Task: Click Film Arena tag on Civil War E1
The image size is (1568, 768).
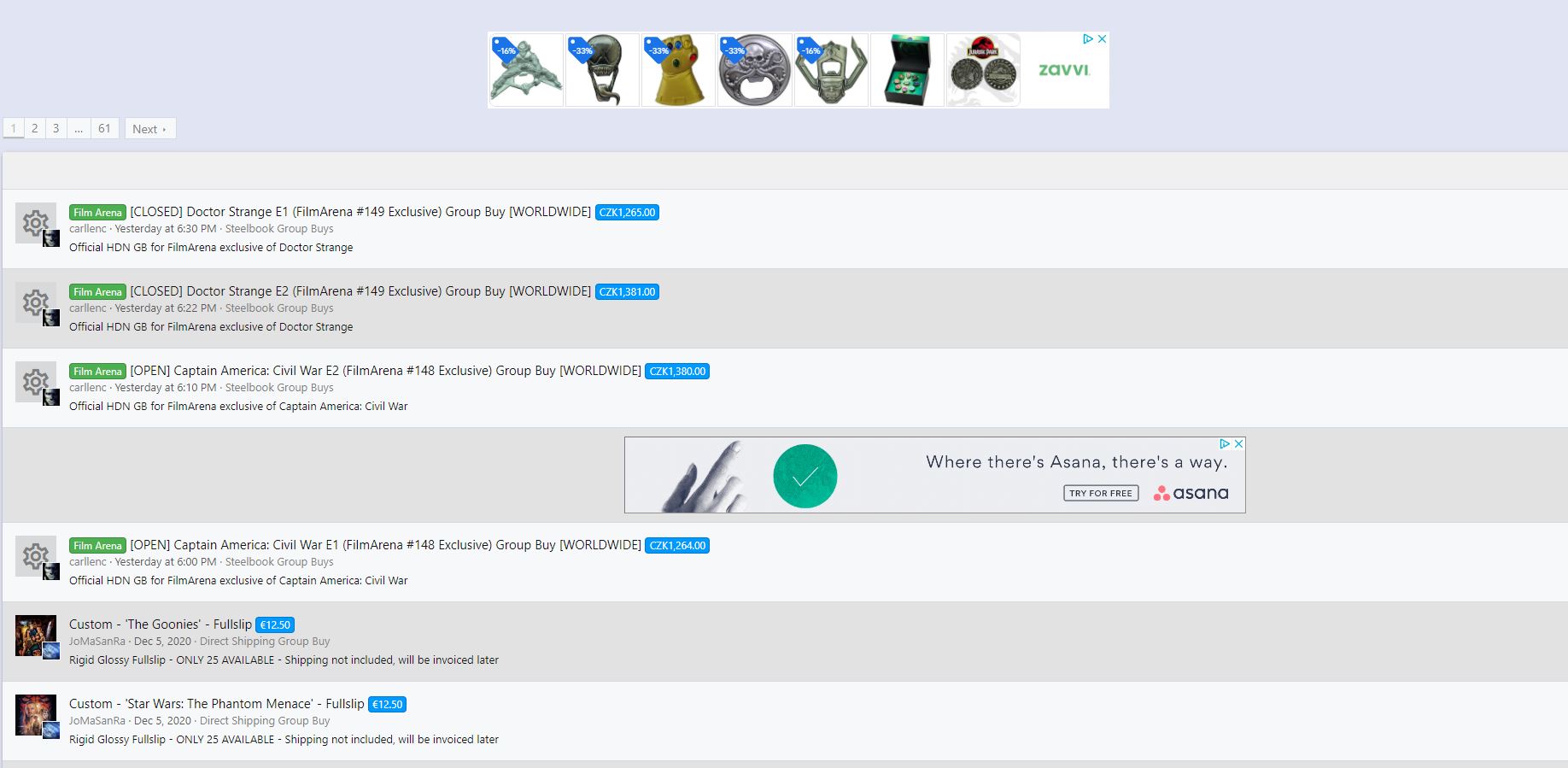Action: coord(97,546)
